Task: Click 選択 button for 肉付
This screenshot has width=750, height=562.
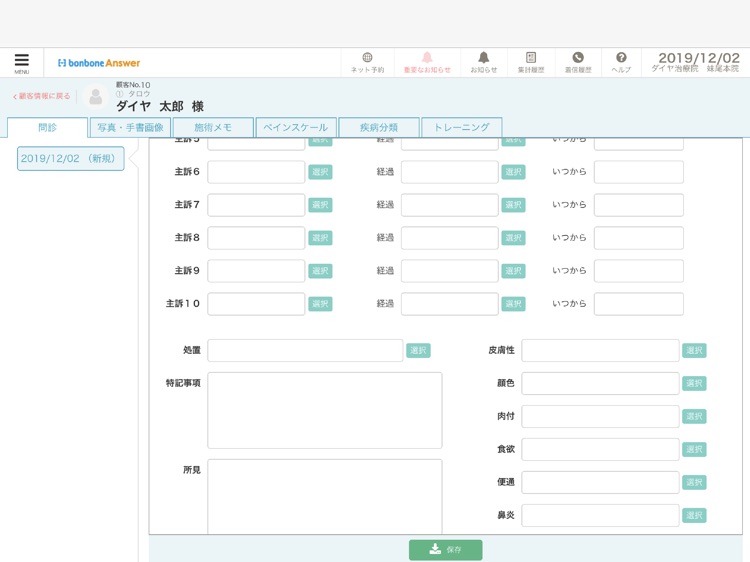Action: coord(694,416)
